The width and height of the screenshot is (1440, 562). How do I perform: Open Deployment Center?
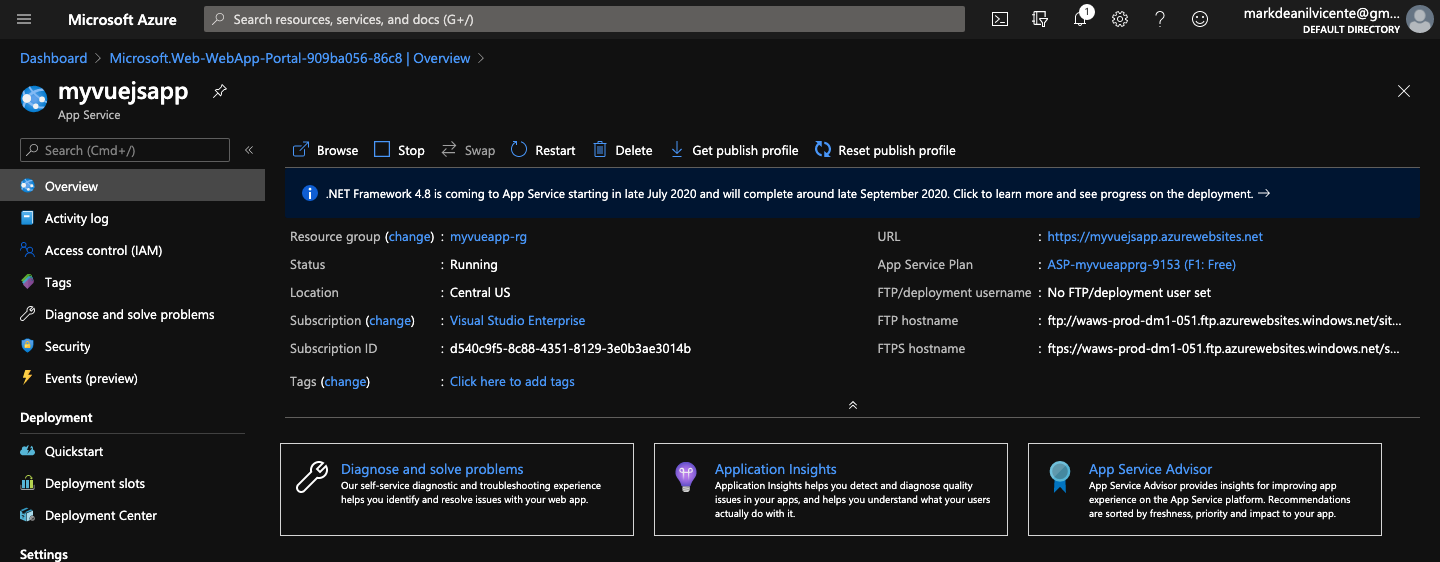coord(132,515)
